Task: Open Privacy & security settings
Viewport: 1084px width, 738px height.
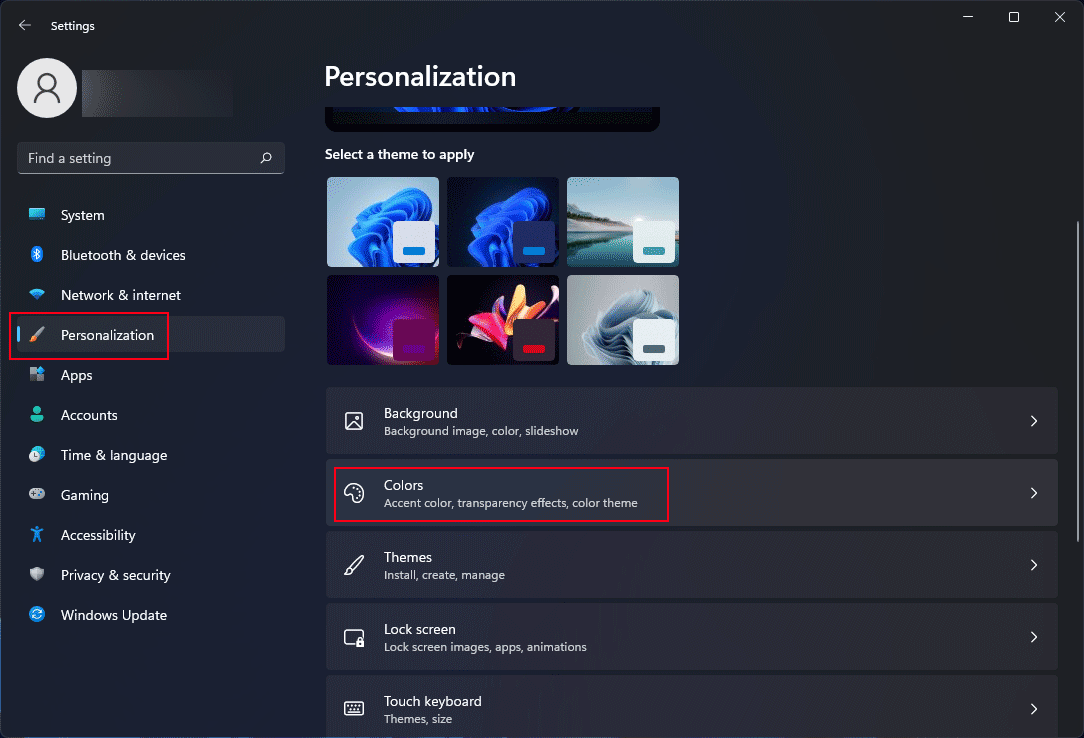Action: point(115,575)
